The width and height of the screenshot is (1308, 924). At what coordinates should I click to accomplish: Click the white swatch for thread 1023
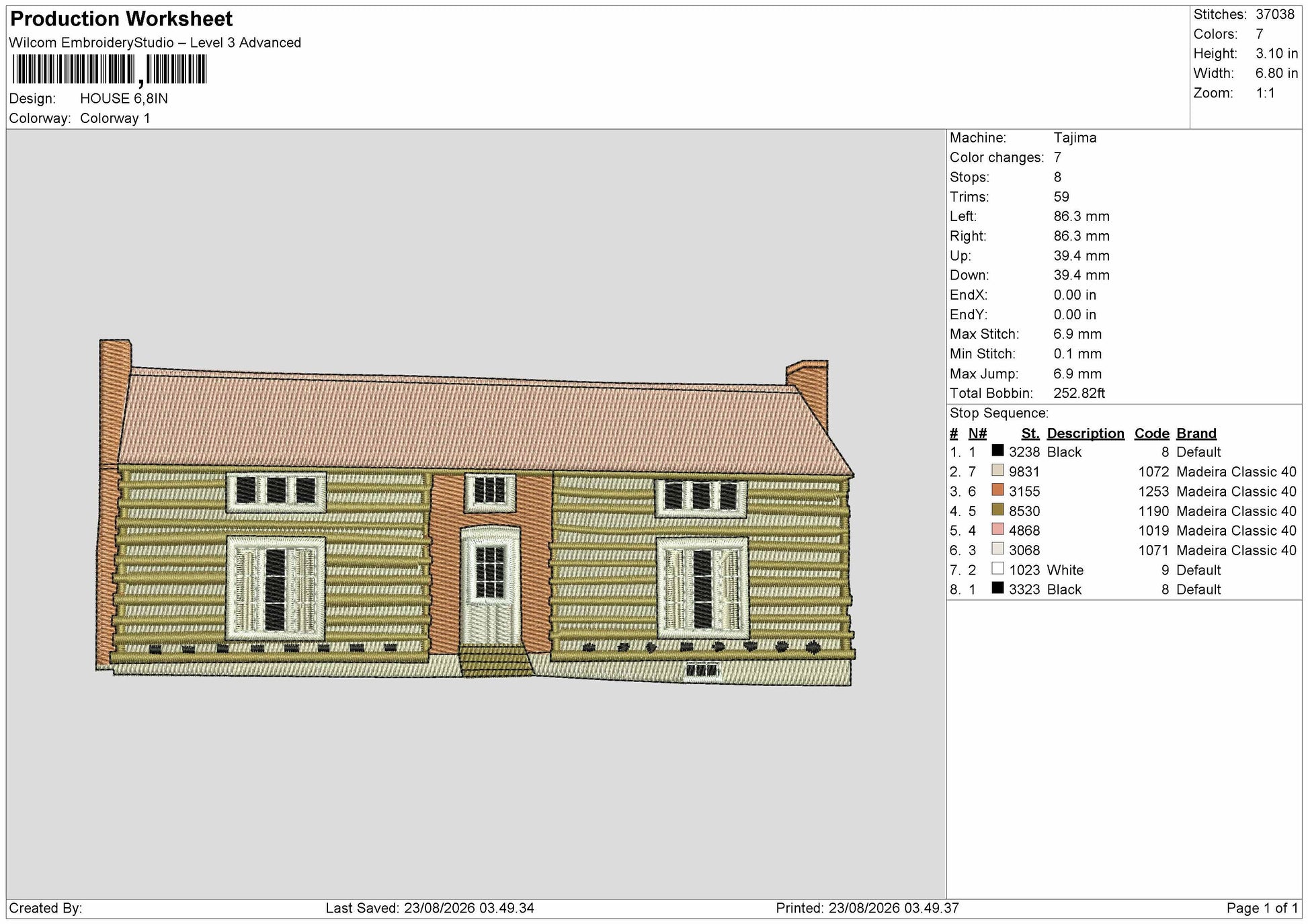997,569
